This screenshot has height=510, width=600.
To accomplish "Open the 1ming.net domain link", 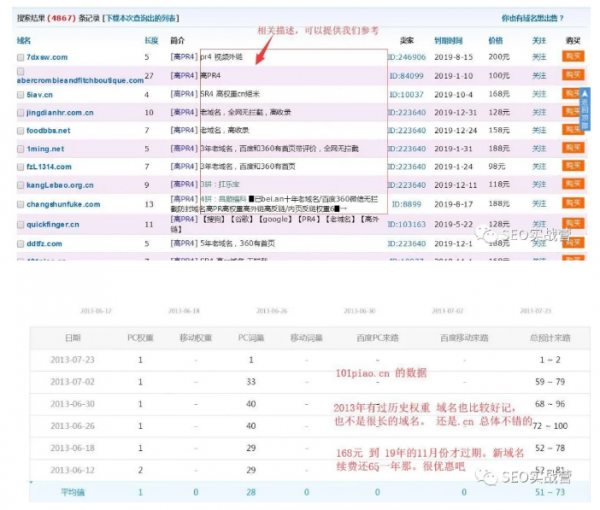I will coord(45,149).
